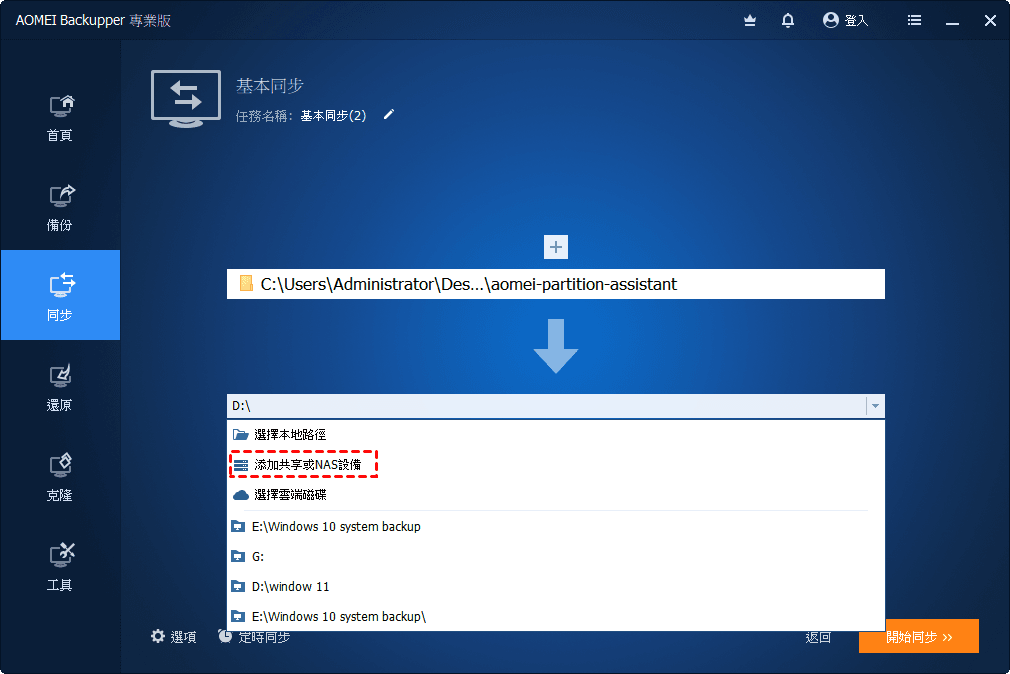Collapse the destination dropdown arrow
The height and width of the screenshot is (674, 1010).
(875, 406)
